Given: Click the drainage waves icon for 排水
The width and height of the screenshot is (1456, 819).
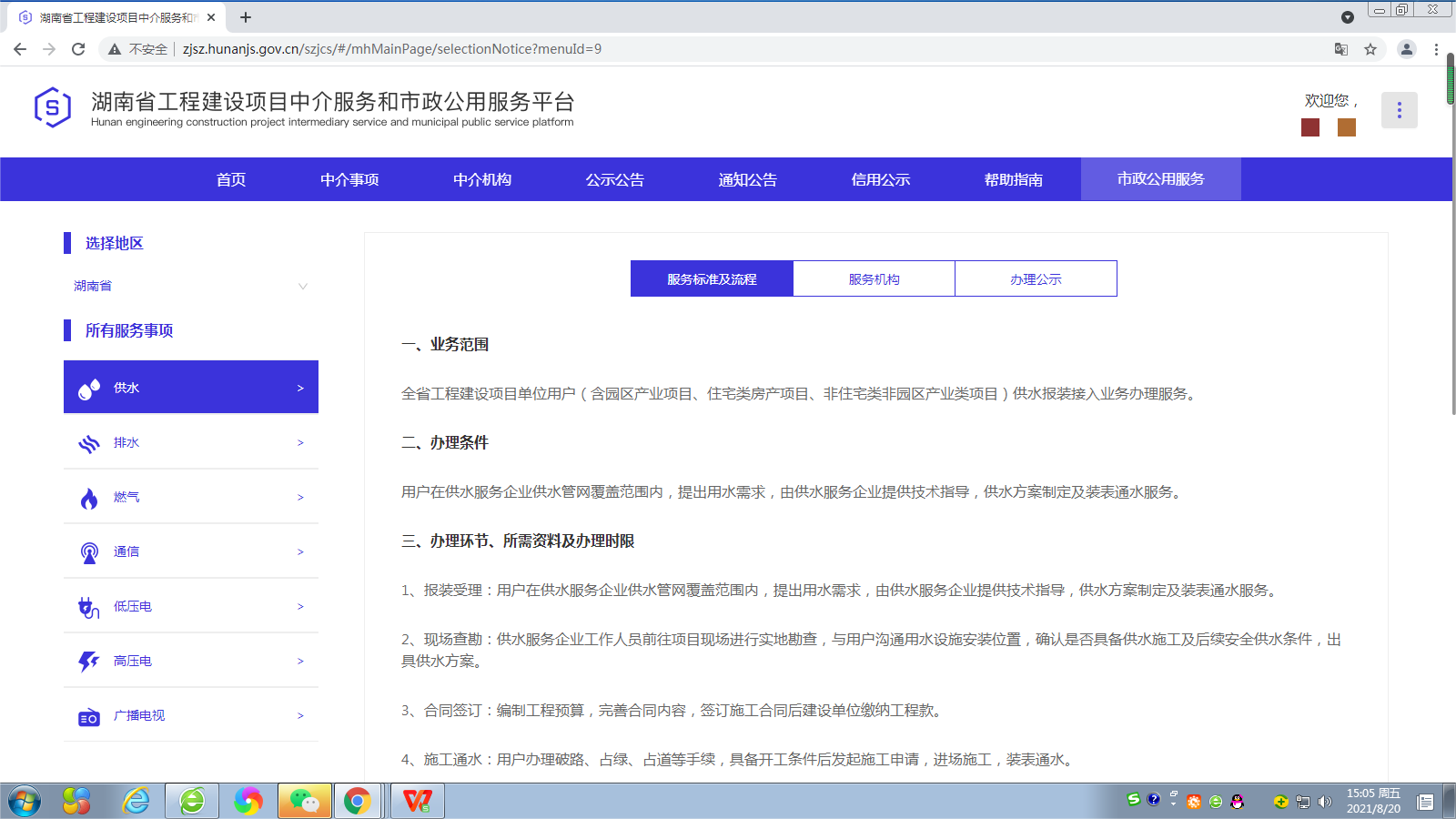Looking at the screenshot, I should [89, 443].
